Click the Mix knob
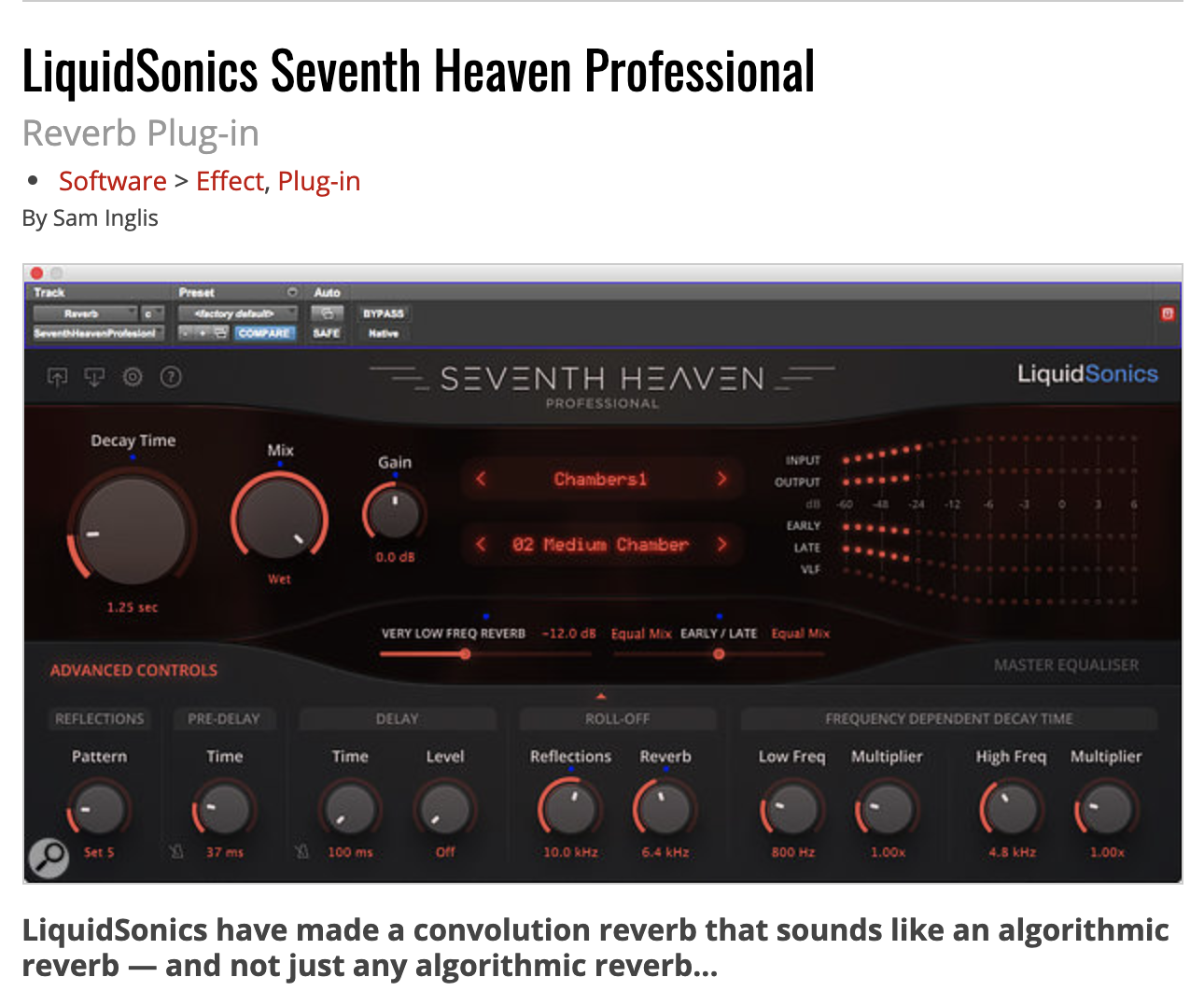 tap(279, 518)
